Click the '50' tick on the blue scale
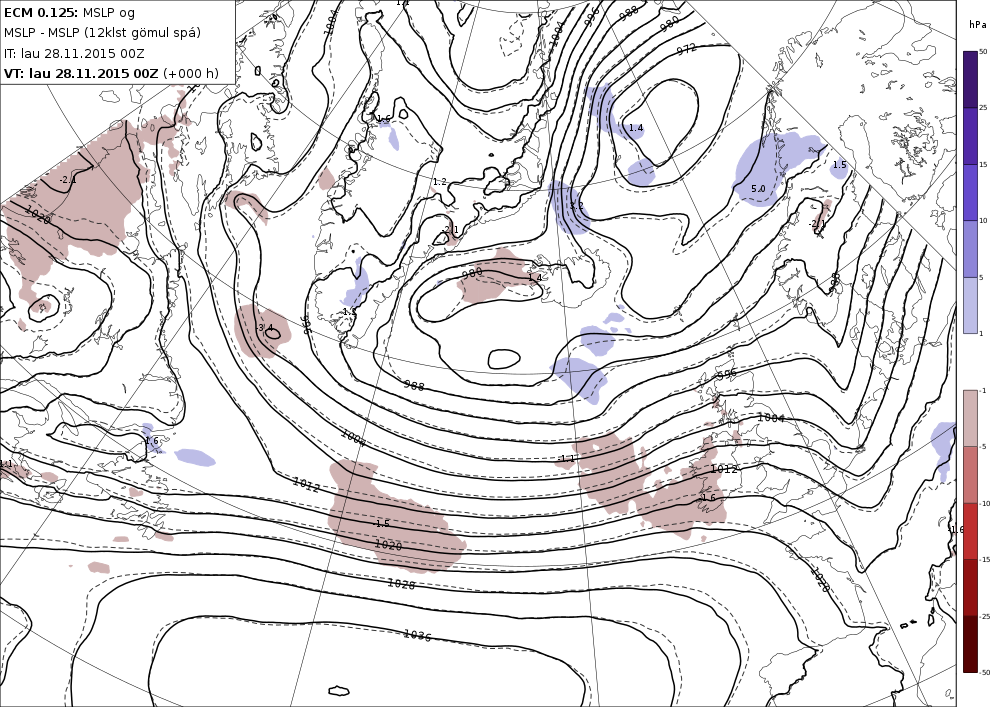1000x707 pixels. click(x=983, y=52)
